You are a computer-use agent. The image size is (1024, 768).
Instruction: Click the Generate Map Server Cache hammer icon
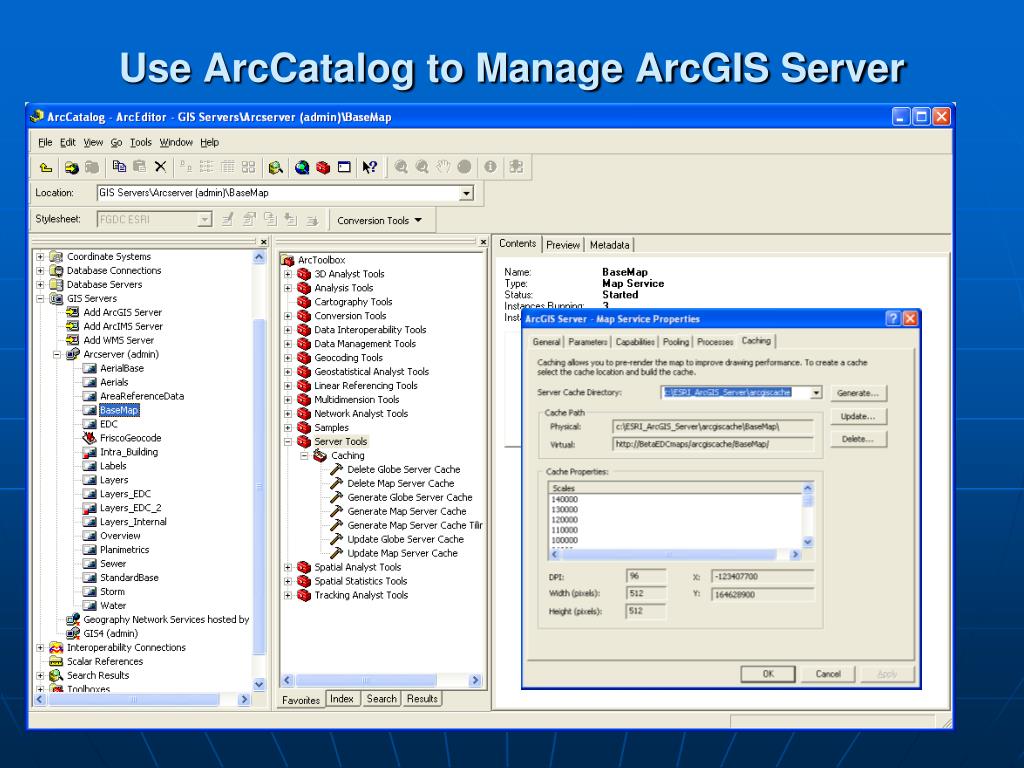tap(336, 511)
